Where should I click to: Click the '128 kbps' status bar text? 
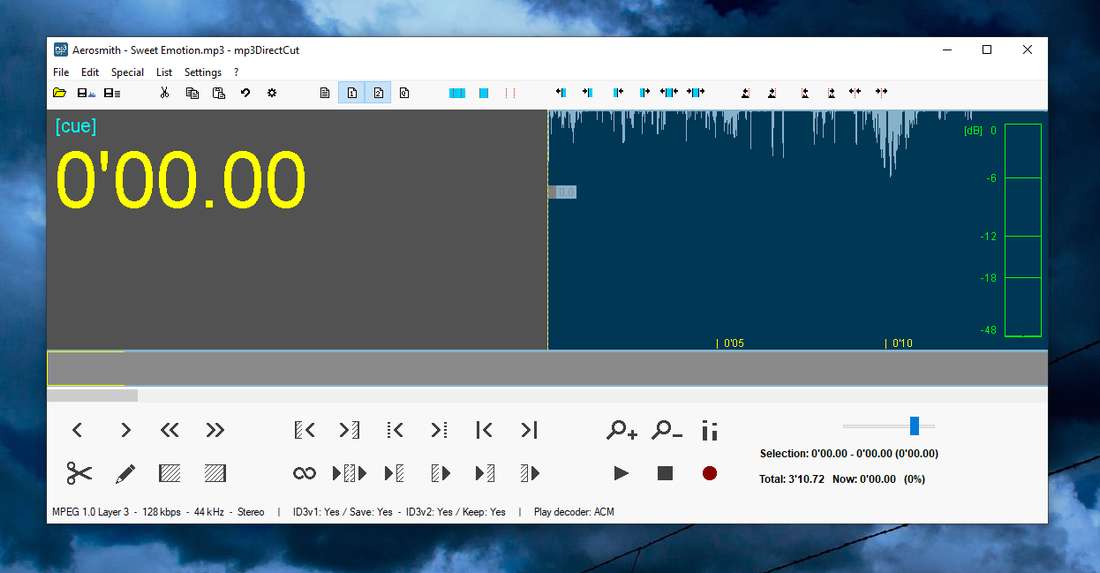click(161, 512)
